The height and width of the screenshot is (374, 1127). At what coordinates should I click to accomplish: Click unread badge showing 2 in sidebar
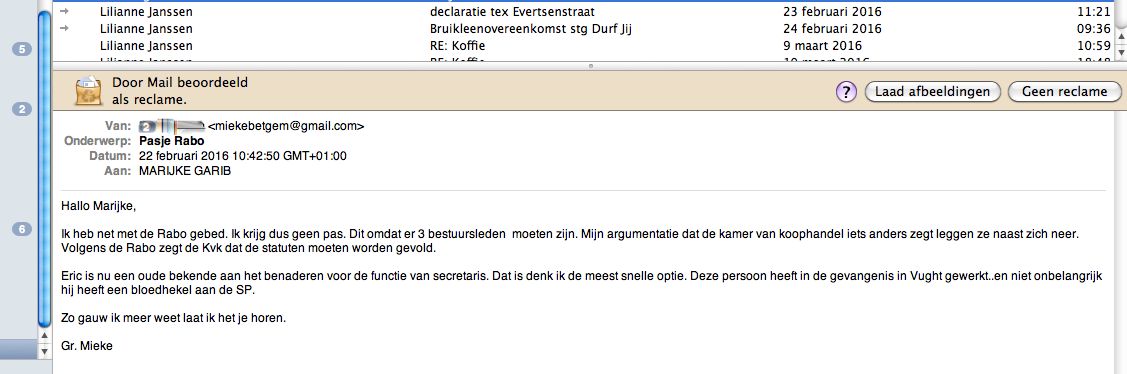point(22,109)
